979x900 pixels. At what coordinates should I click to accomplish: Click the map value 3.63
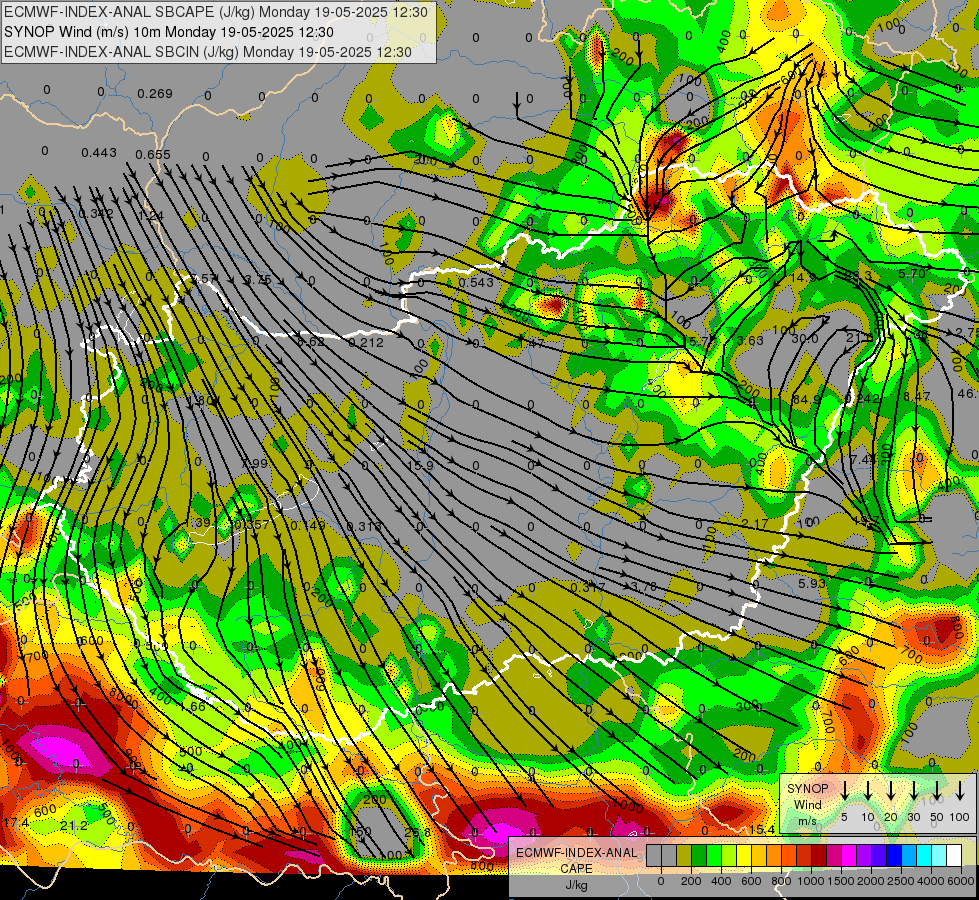(750, 340)
